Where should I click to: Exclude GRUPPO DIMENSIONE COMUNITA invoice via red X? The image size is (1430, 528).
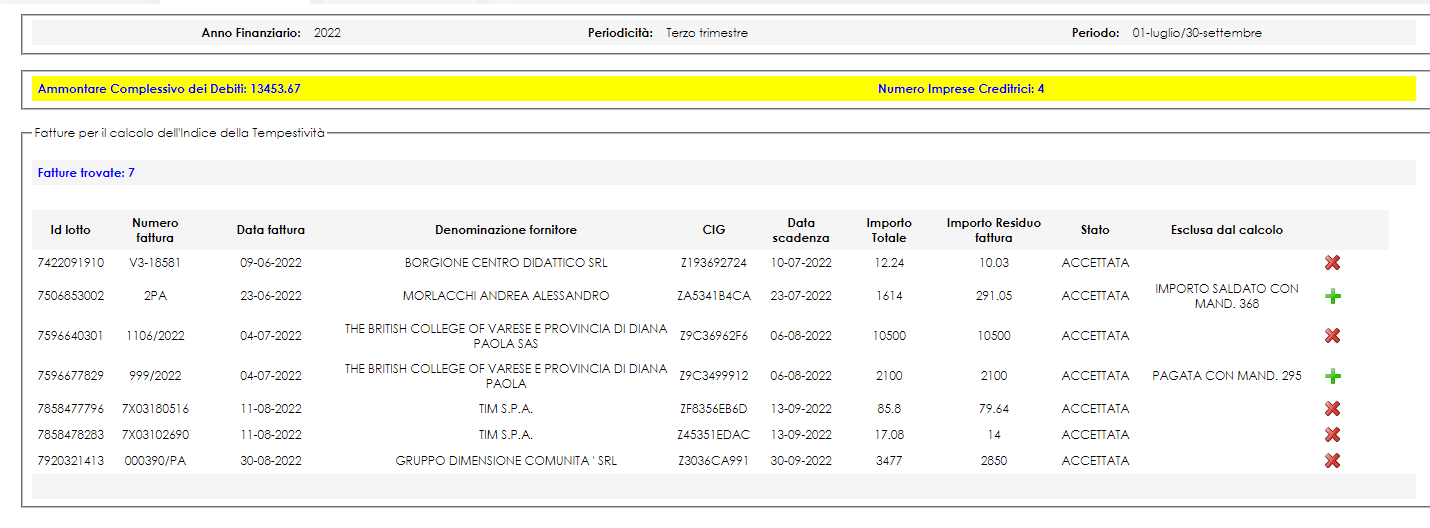tap(1332, 461)
